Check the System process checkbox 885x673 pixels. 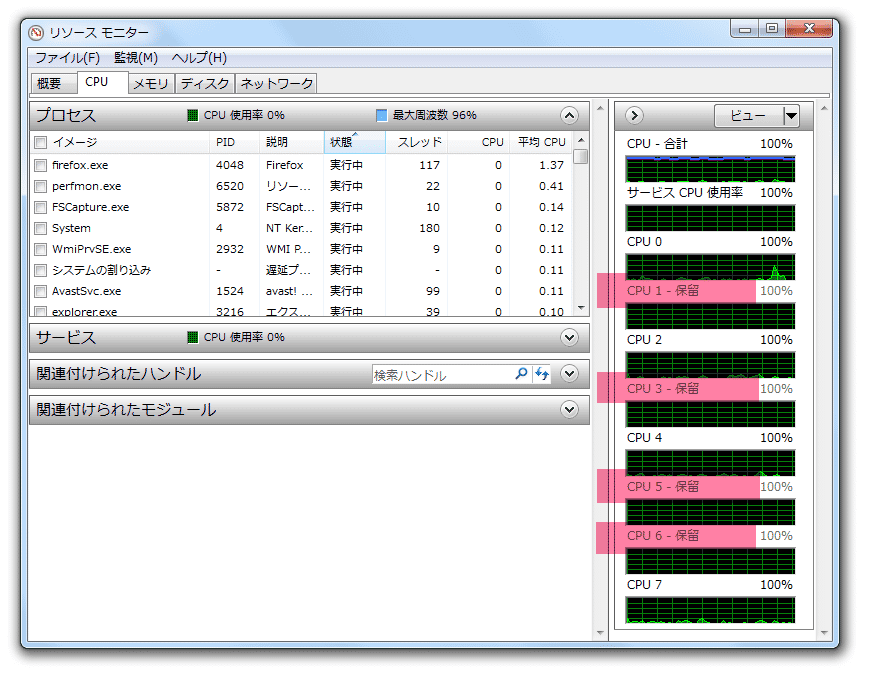[40, 228]
